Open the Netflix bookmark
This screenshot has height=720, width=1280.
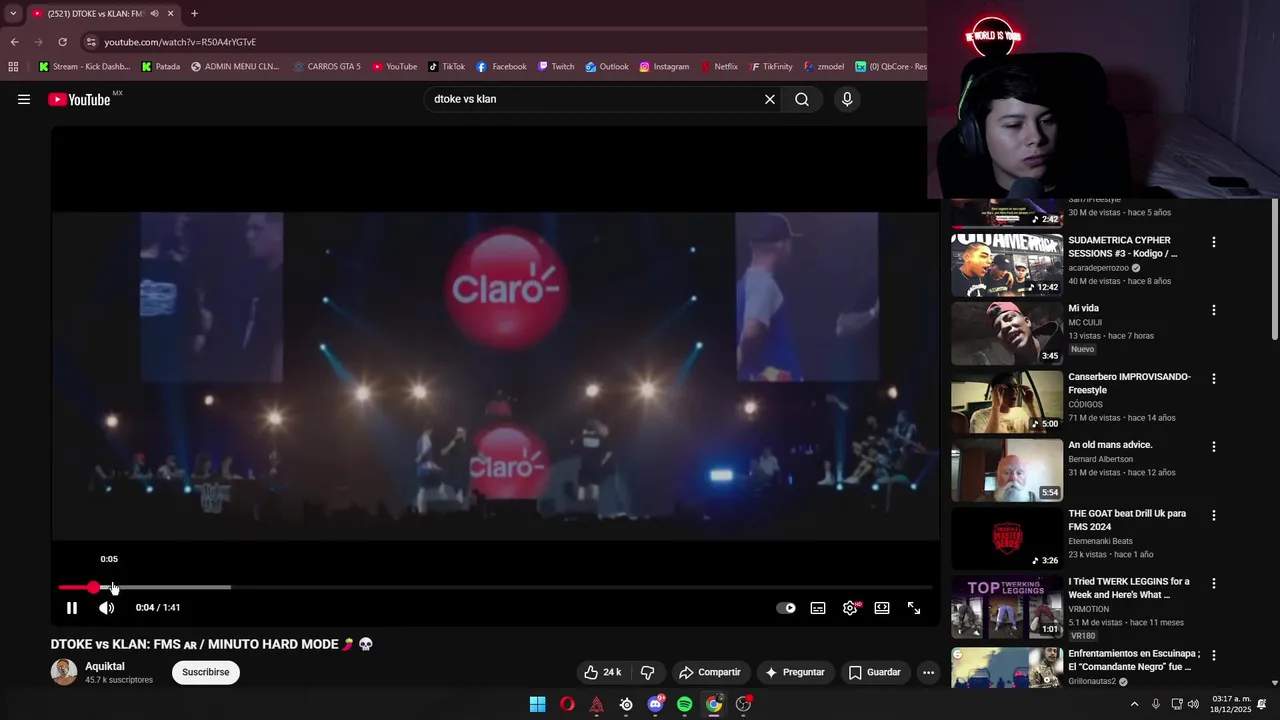coord(718,67)
